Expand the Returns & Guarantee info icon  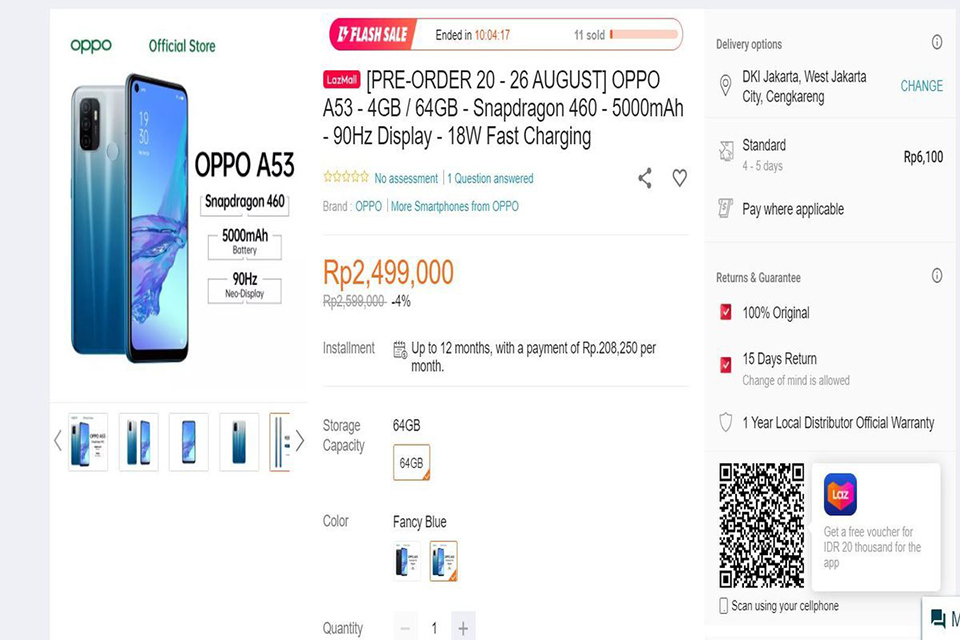pos(937,275)
